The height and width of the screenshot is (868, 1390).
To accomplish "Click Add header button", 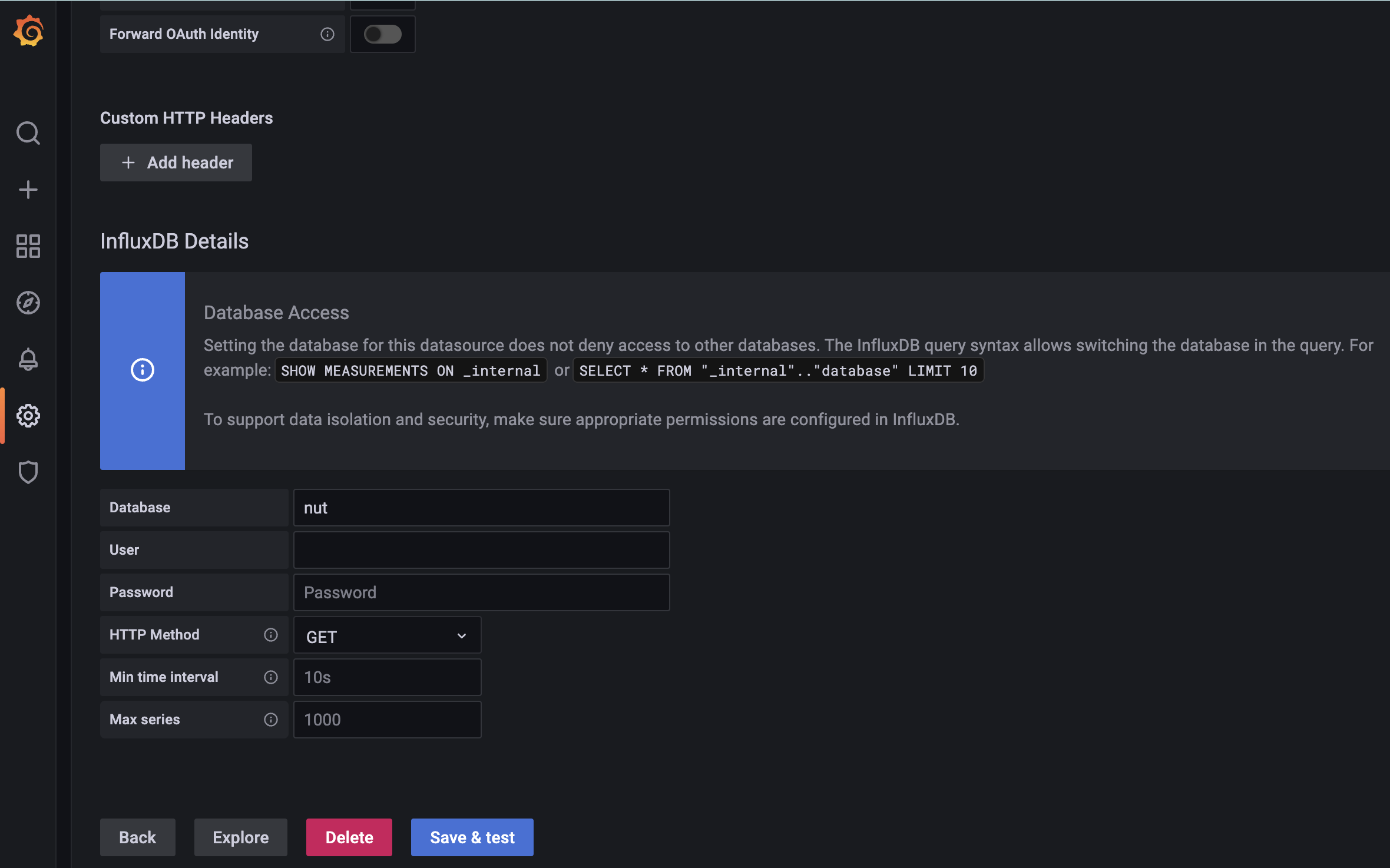I will (176, 163).
